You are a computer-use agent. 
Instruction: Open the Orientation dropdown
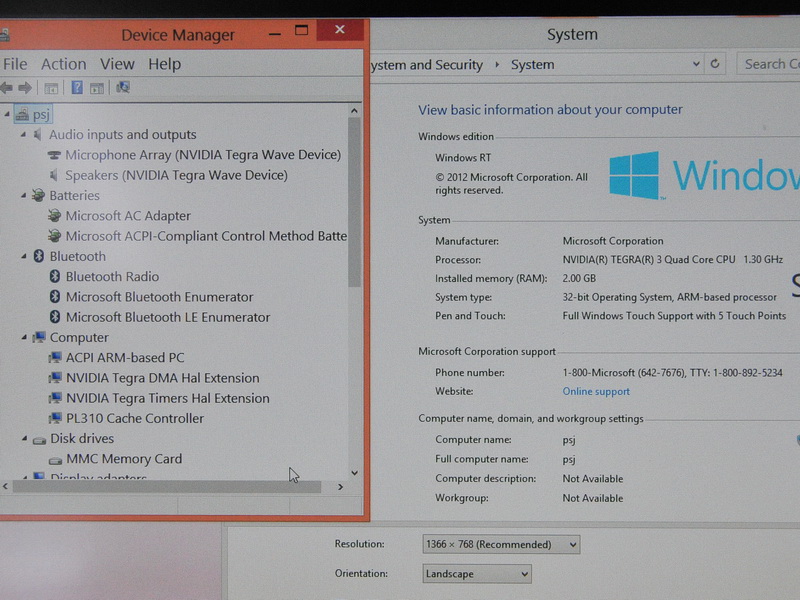477,574
